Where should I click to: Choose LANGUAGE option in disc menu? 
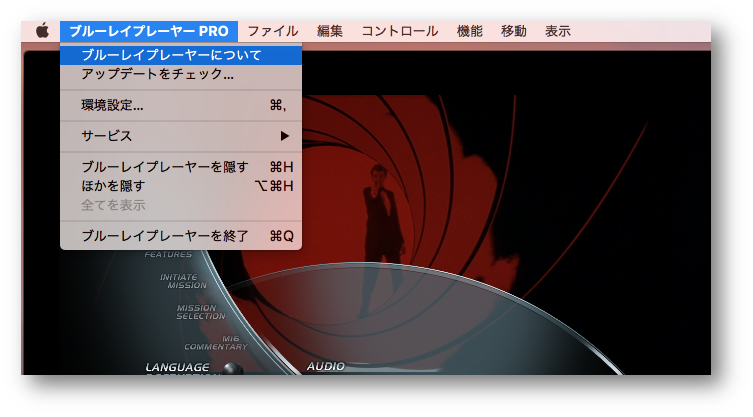(177, 368)
